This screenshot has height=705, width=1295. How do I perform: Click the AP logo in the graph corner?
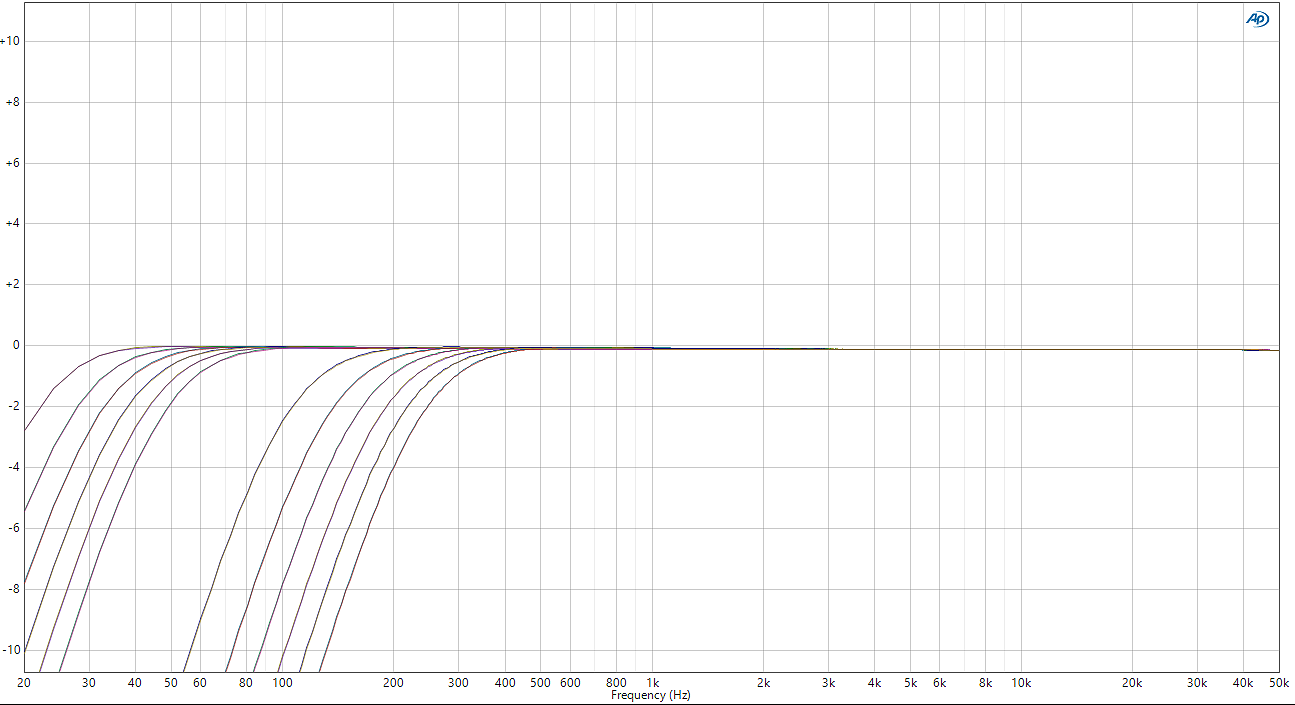[1257, 19]
